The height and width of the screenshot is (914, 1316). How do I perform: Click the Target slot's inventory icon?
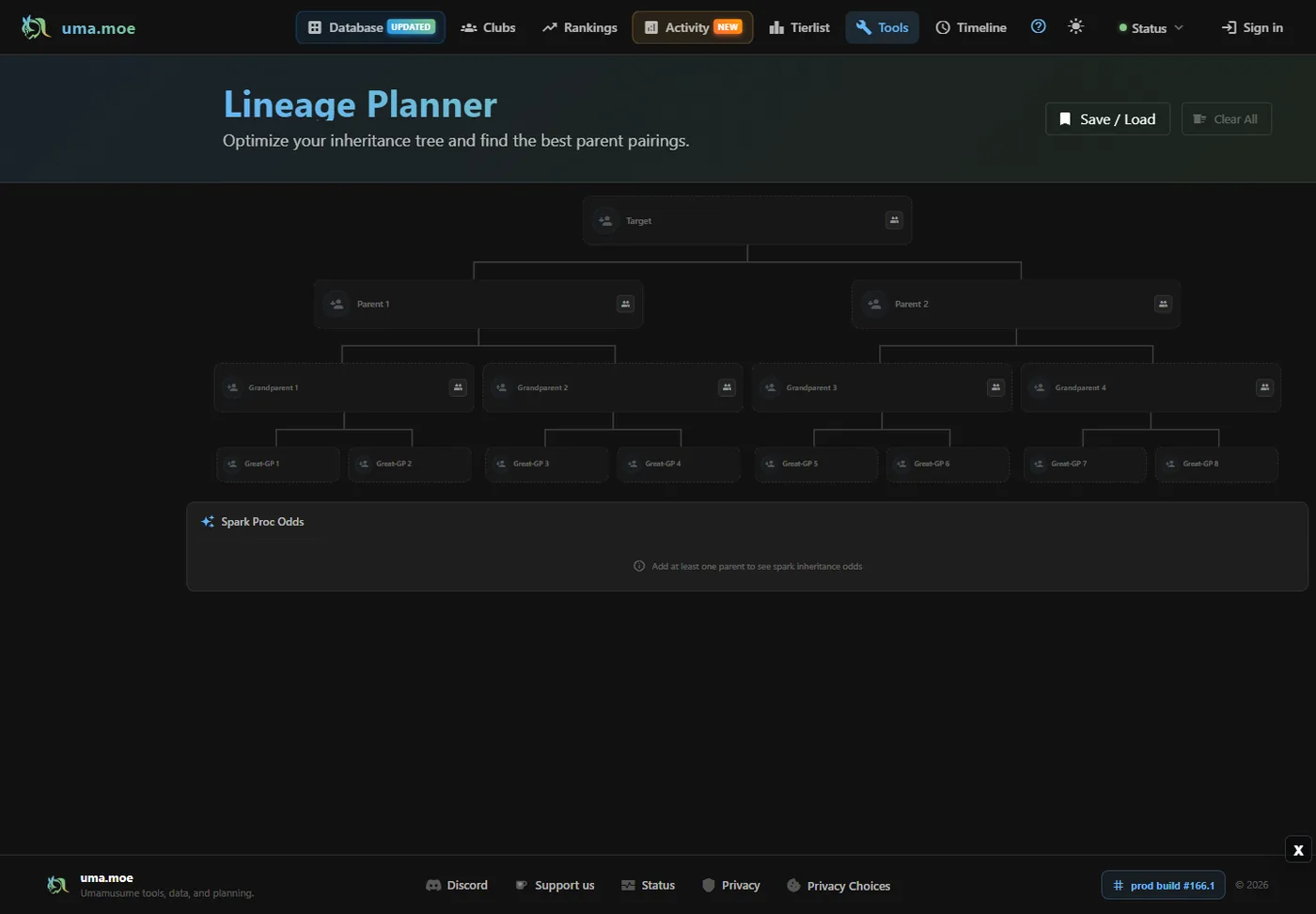point(894,220)
